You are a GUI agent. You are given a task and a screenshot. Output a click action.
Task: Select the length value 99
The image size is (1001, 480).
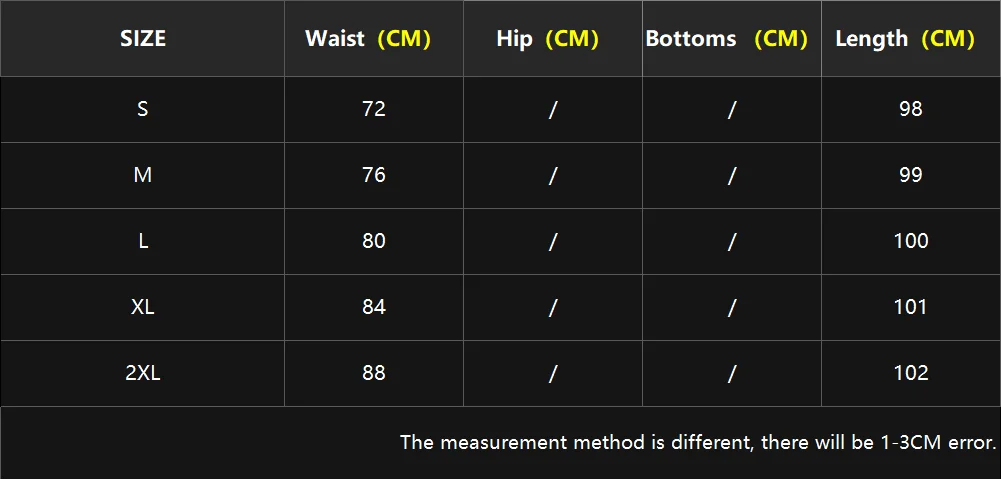tap(911, 175)
